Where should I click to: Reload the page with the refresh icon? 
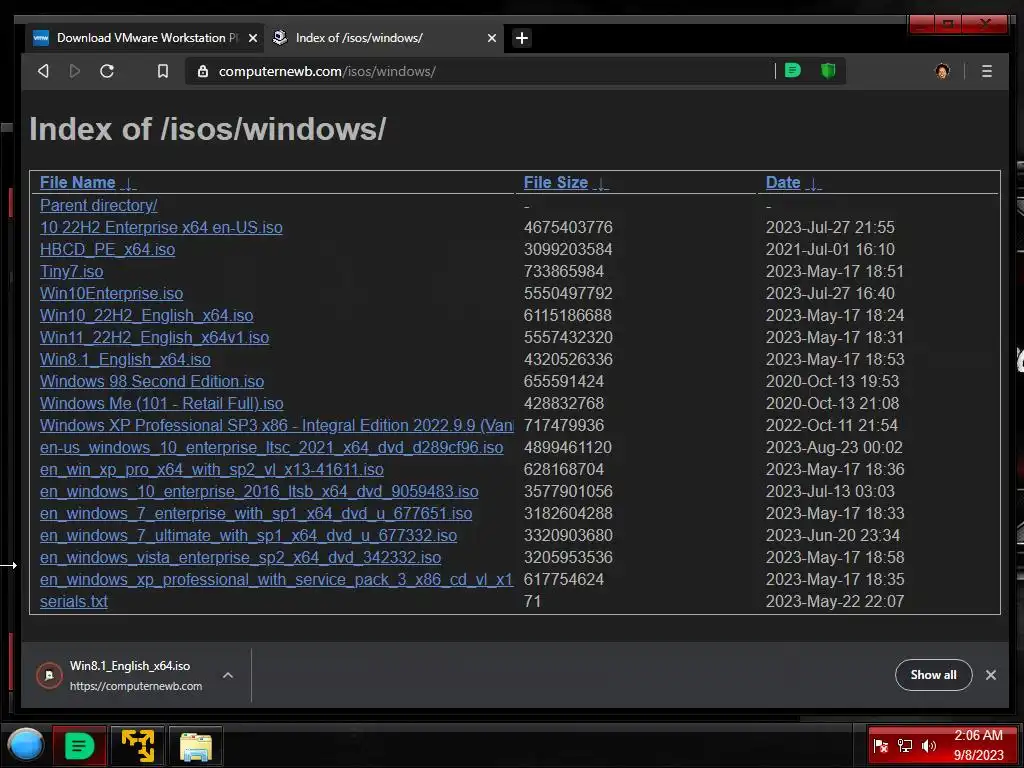click(107, 71)
